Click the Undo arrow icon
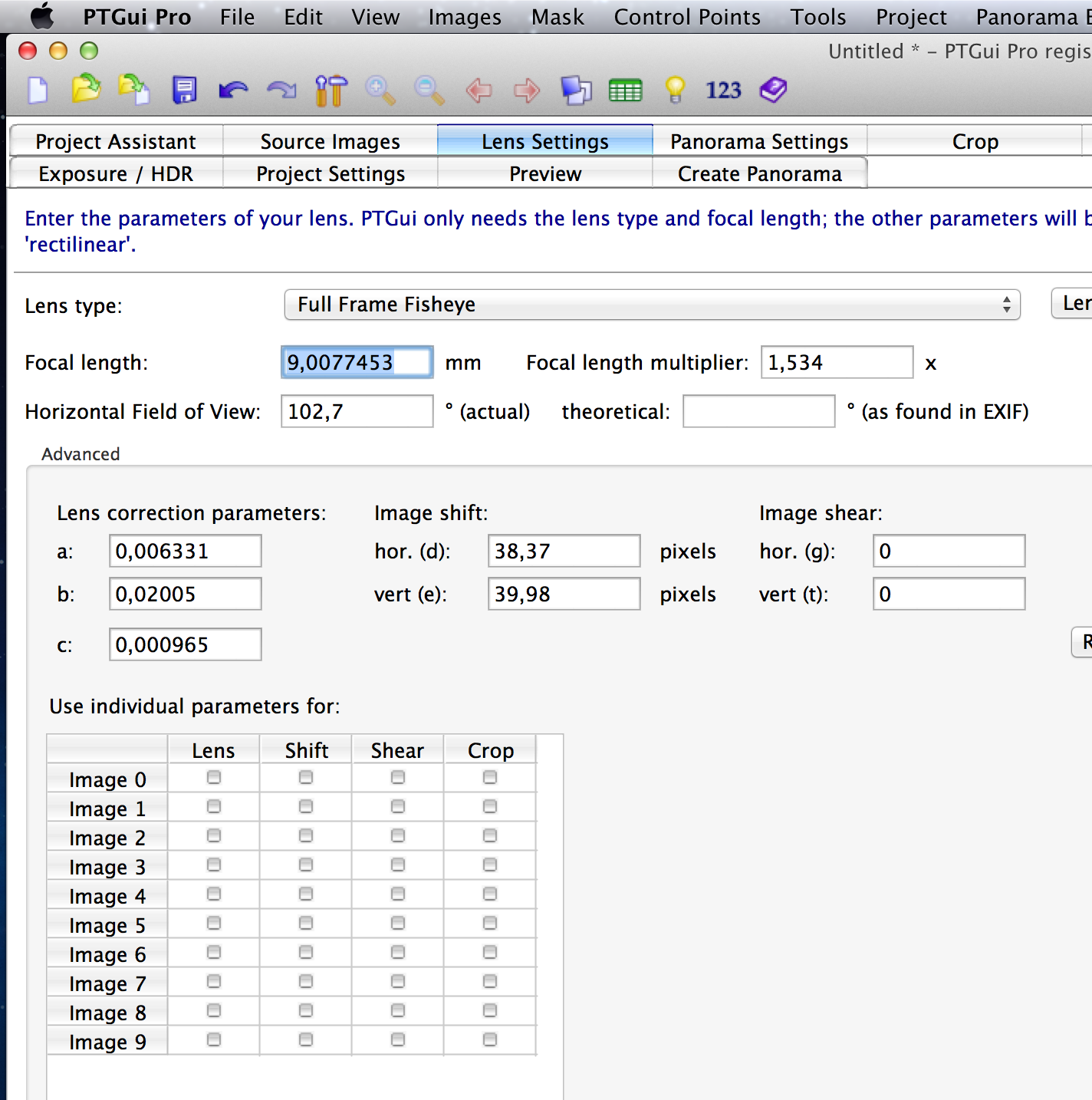The image size is (1092, 1100). 233,91
